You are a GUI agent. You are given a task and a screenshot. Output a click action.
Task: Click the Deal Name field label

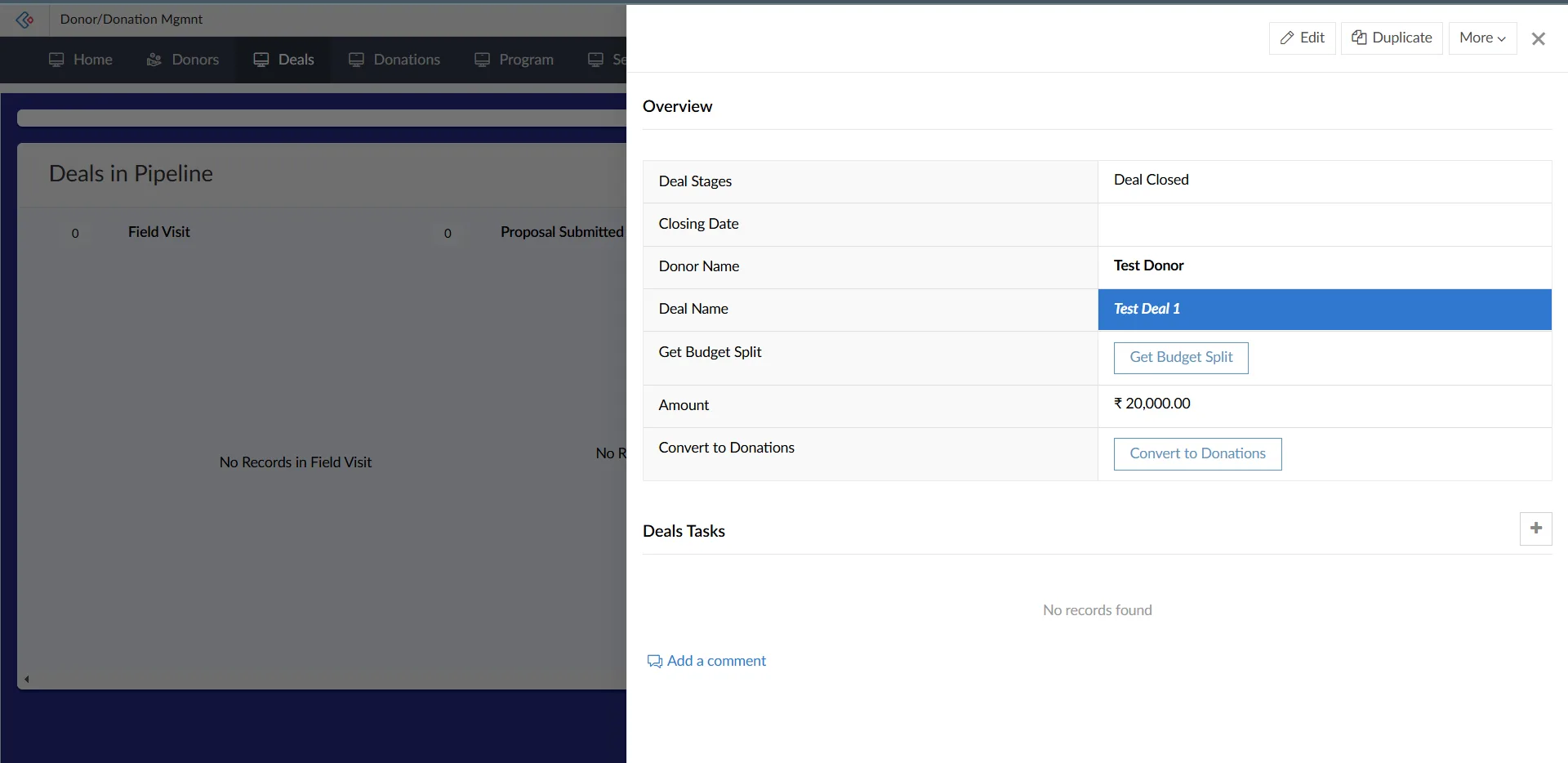coord(693,309)
